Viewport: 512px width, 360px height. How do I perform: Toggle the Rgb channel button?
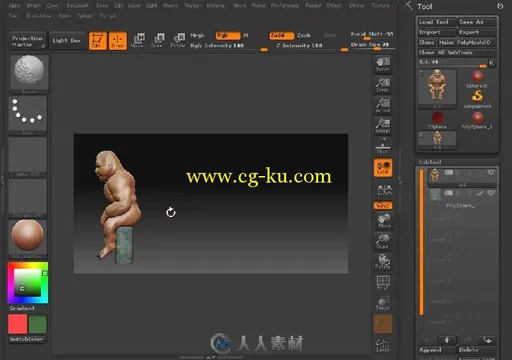click(228, 35)
